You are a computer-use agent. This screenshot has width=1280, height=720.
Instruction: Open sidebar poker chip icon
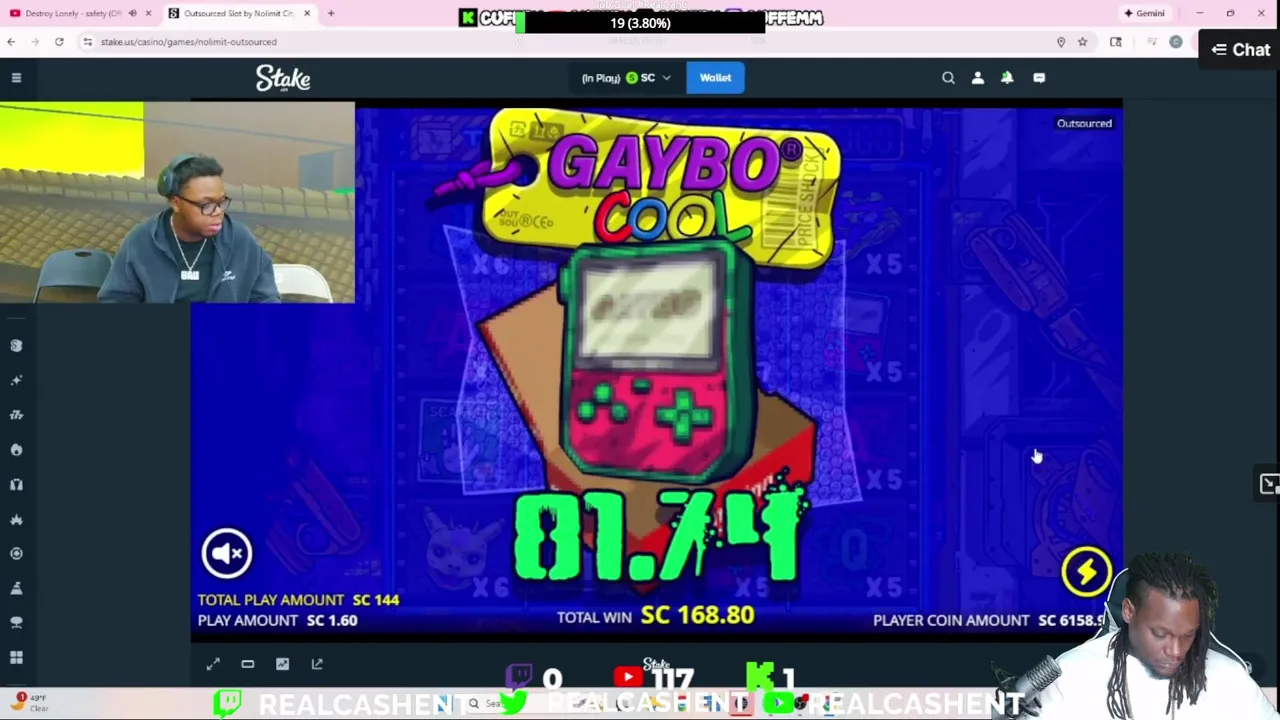coord(16,553)
